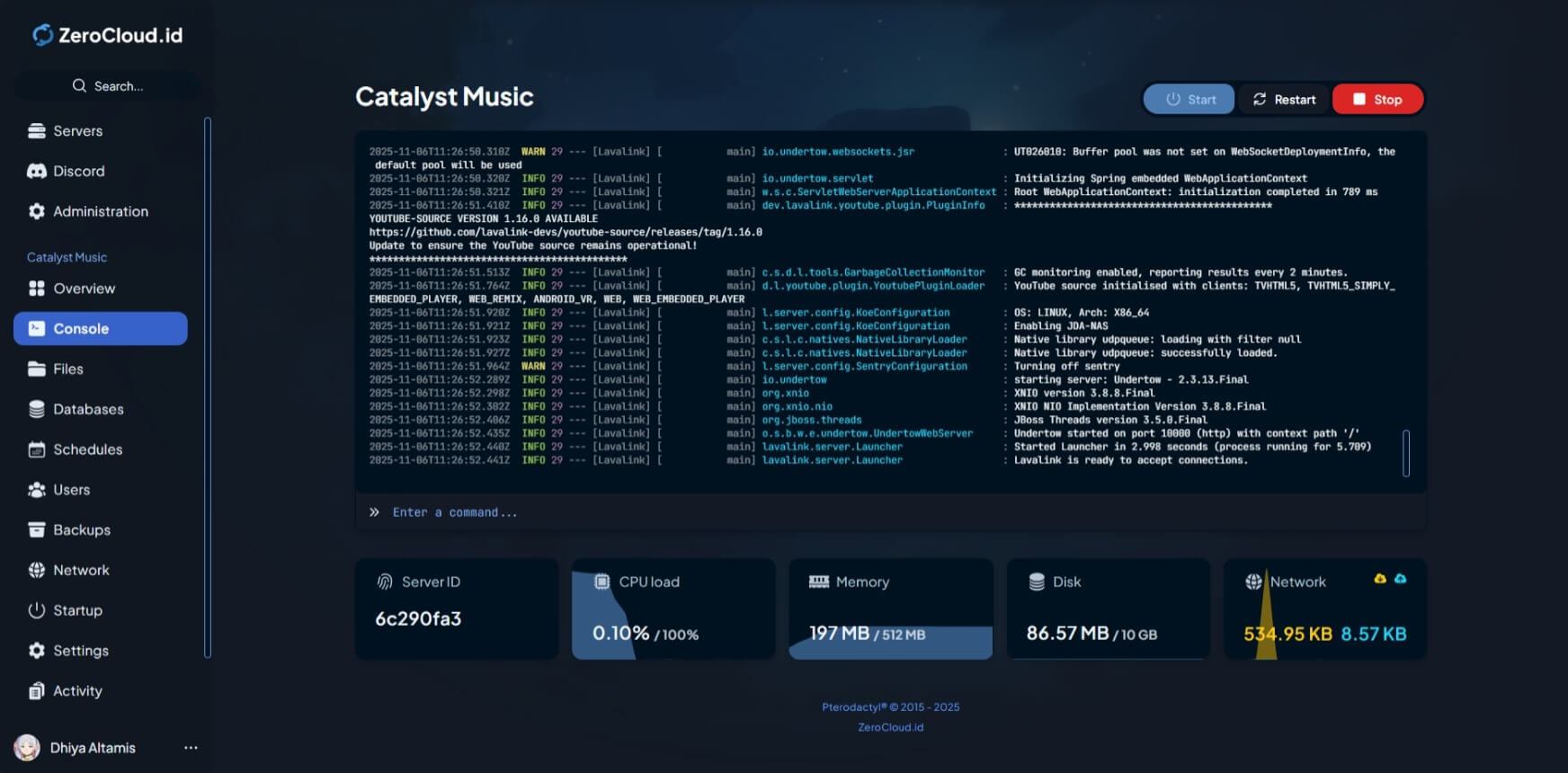
Task: Select the Console menu item
Action: (x=101, y=328)
